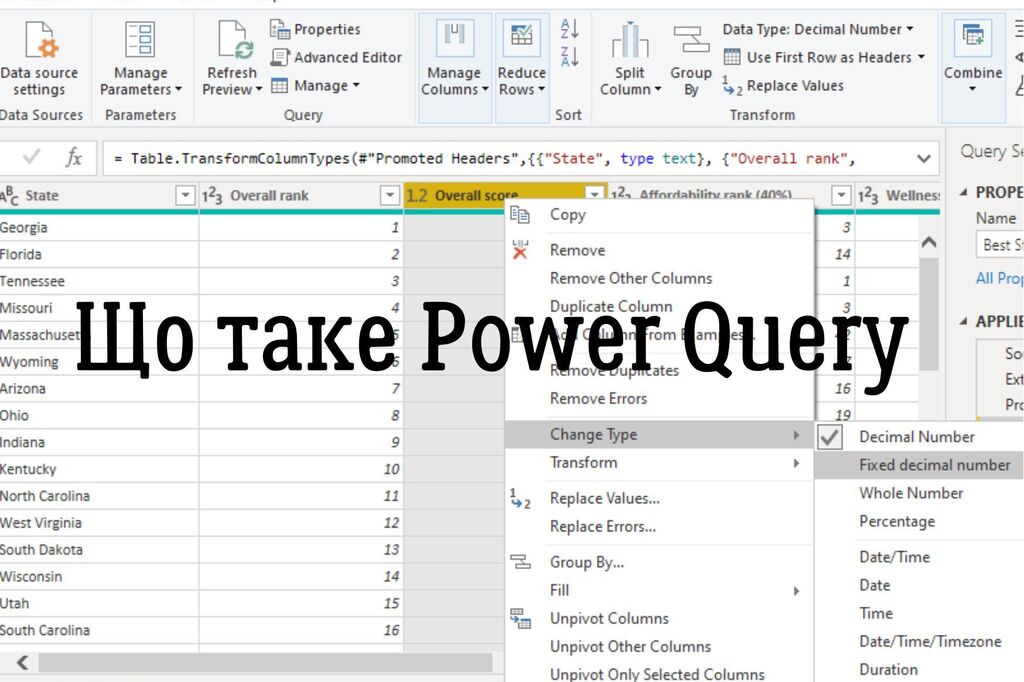Screen dimensions: 1024x682
Task: Open the Overall rank column filter dropdown
Action: click(390, 195)
